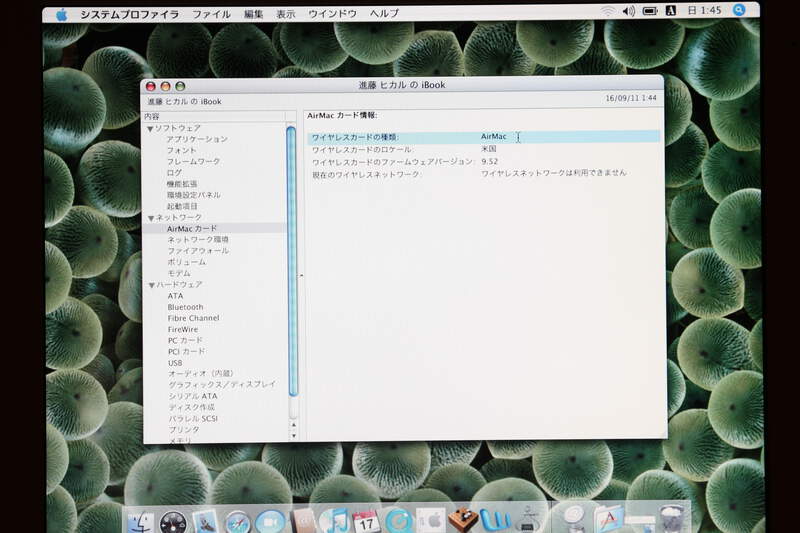Viewport: 800px width, 533px height.
Task: Select USB in the hardware list
Action: click(x=175, y=363)
